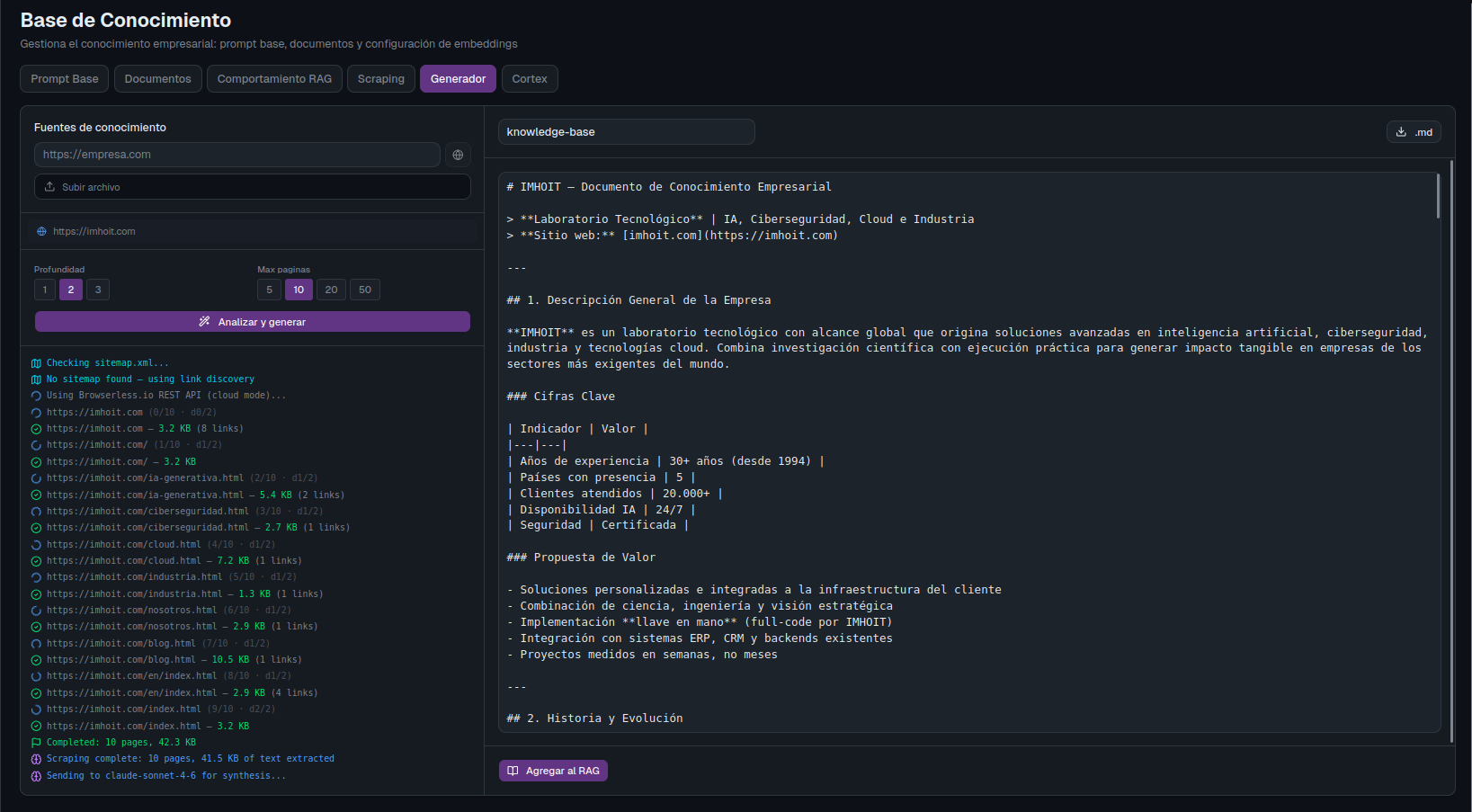Viewport: 1472px width, 812px height.
Task: Click Agregar al RAG button
Action: [553, 771]
